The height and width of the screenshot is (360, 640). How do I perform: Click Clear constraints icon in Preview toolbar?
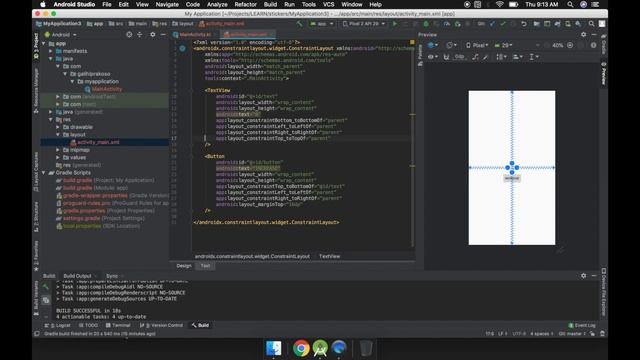(475, 57)
